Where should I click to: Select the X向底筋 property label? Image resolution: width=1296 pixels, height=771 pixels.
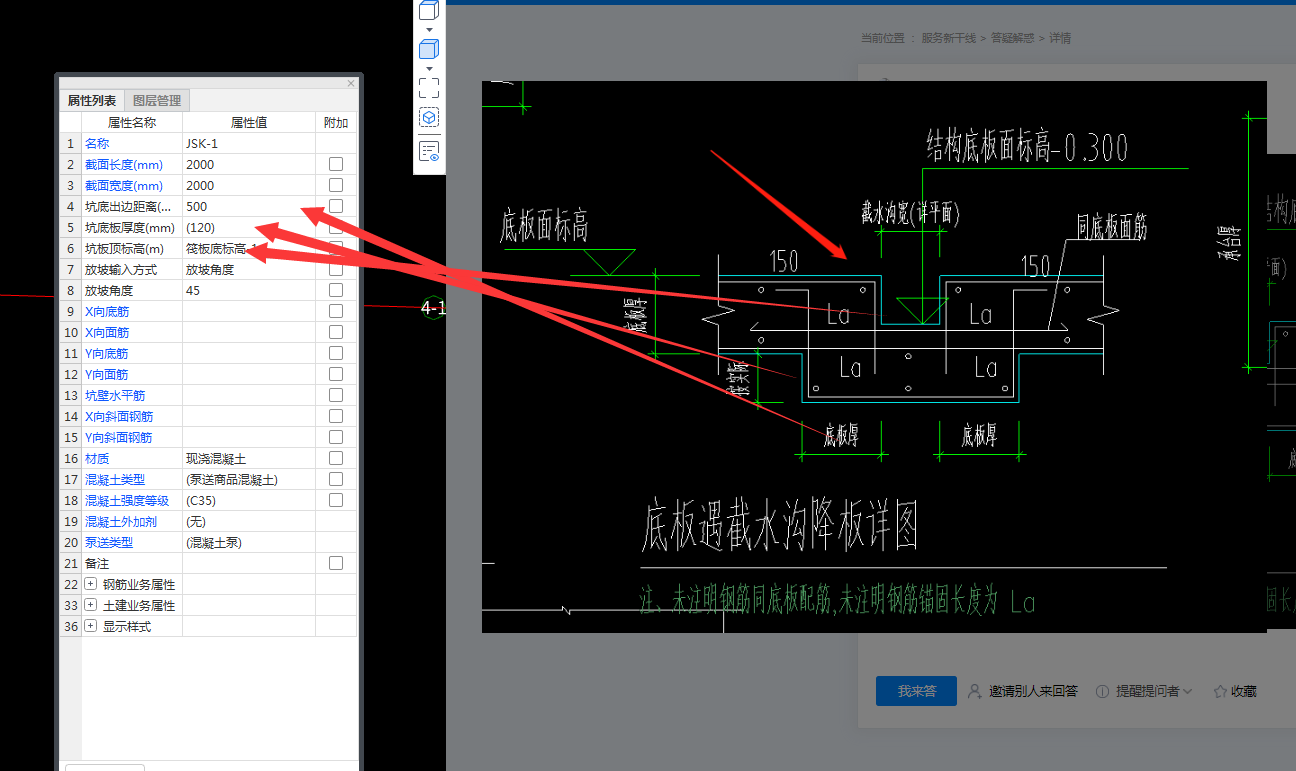pyautogui.click(x=106, y=311)
